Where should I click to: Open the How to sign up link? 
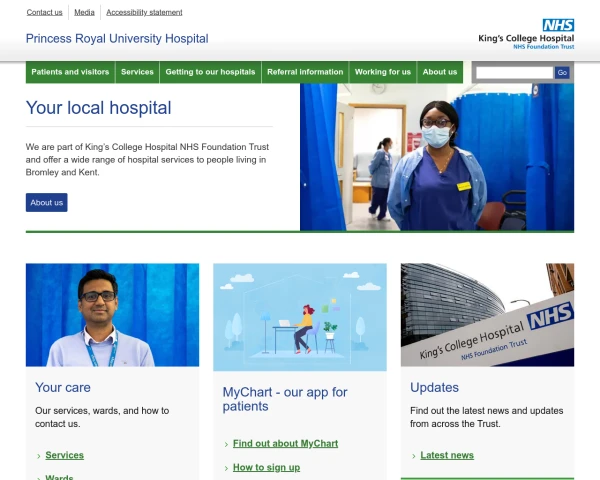click(266, 467)
